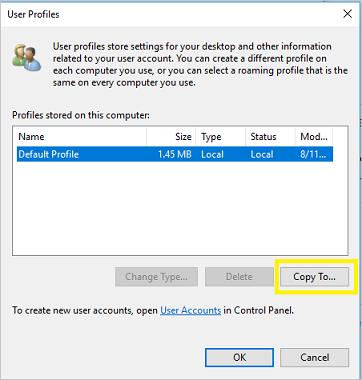Click the Mod... column header
The height and width of the screenshot is (380, 362).
point(314,137)
